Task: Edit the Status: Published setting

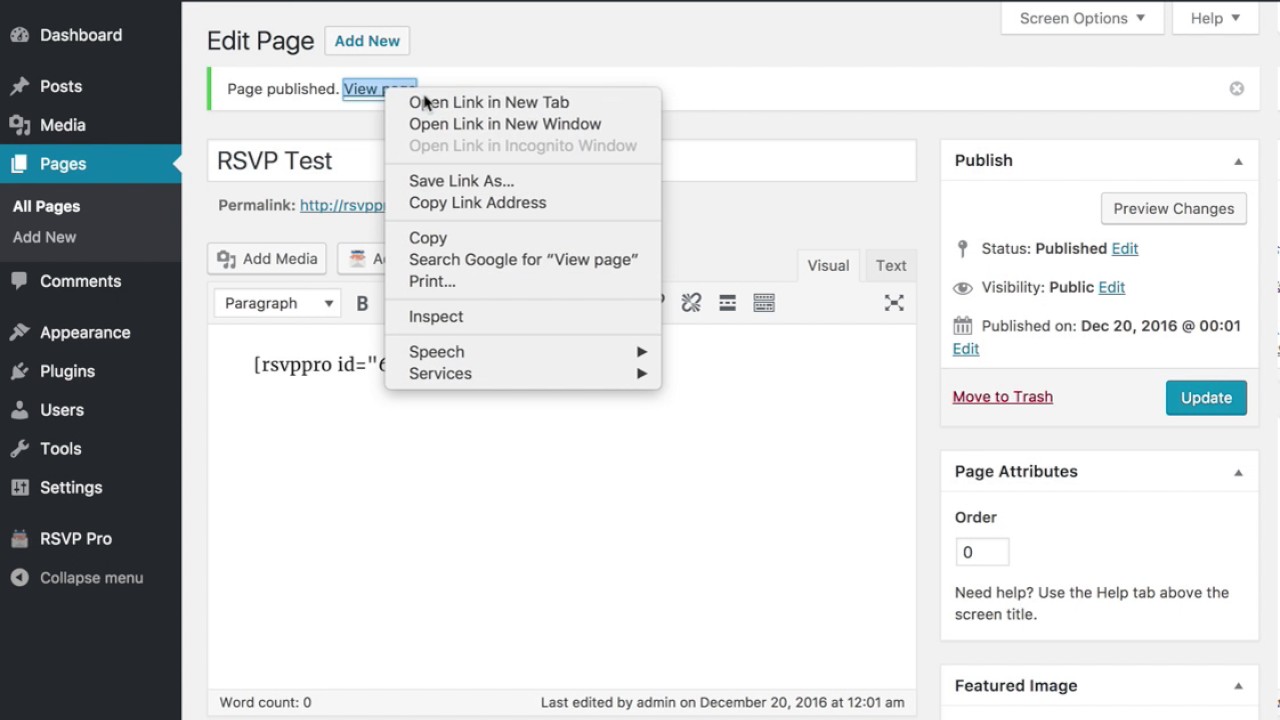Action: (x=1125, y=249)
